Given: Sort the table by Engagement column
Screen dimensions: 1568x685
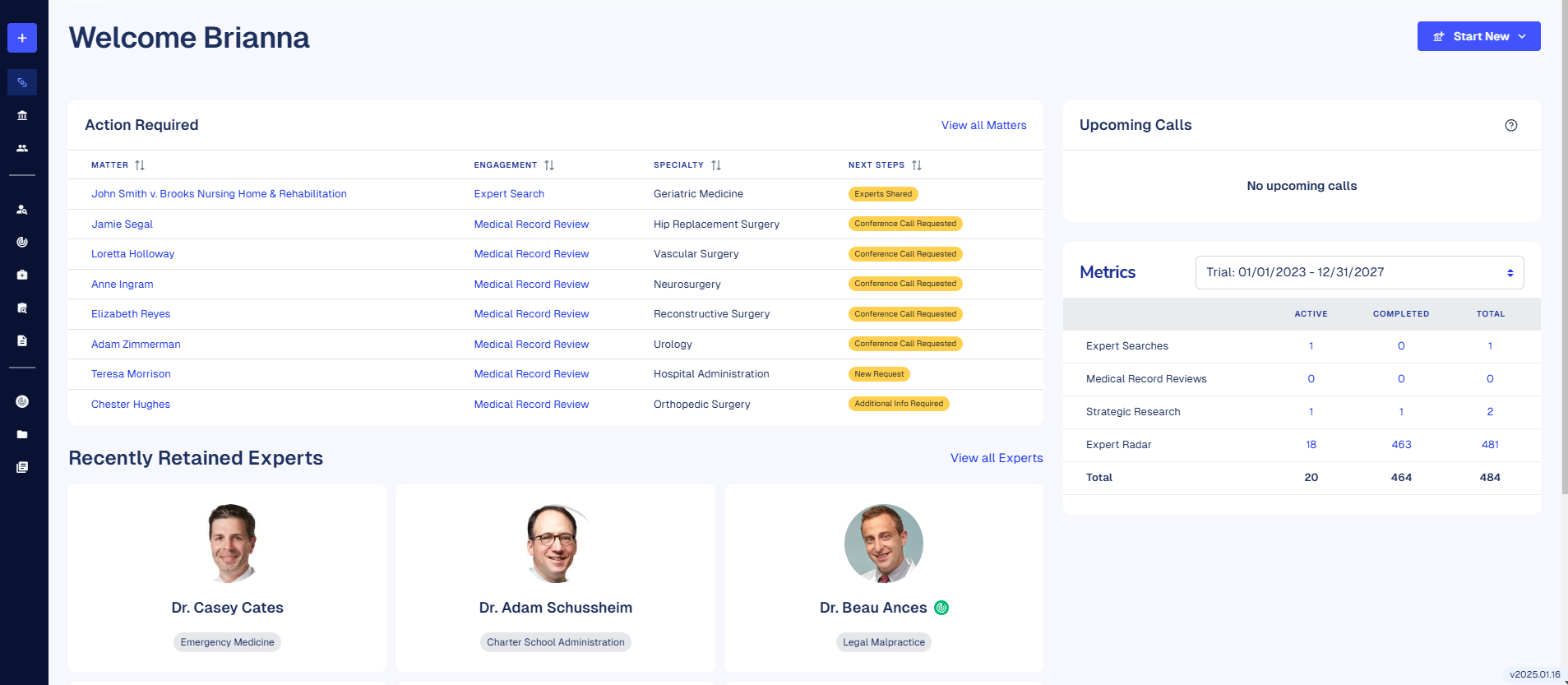Looking at the screenshot, I should pos(549,165).
